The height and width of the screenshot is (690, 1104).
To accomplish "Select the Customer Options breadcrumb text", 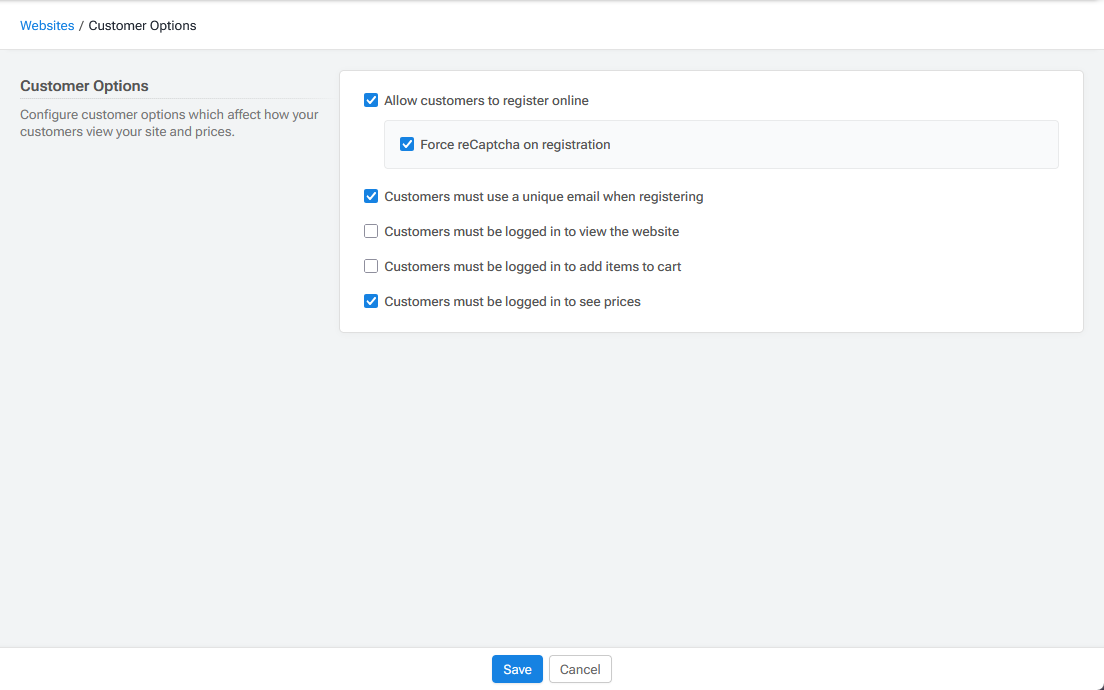I will pos(142,25).
